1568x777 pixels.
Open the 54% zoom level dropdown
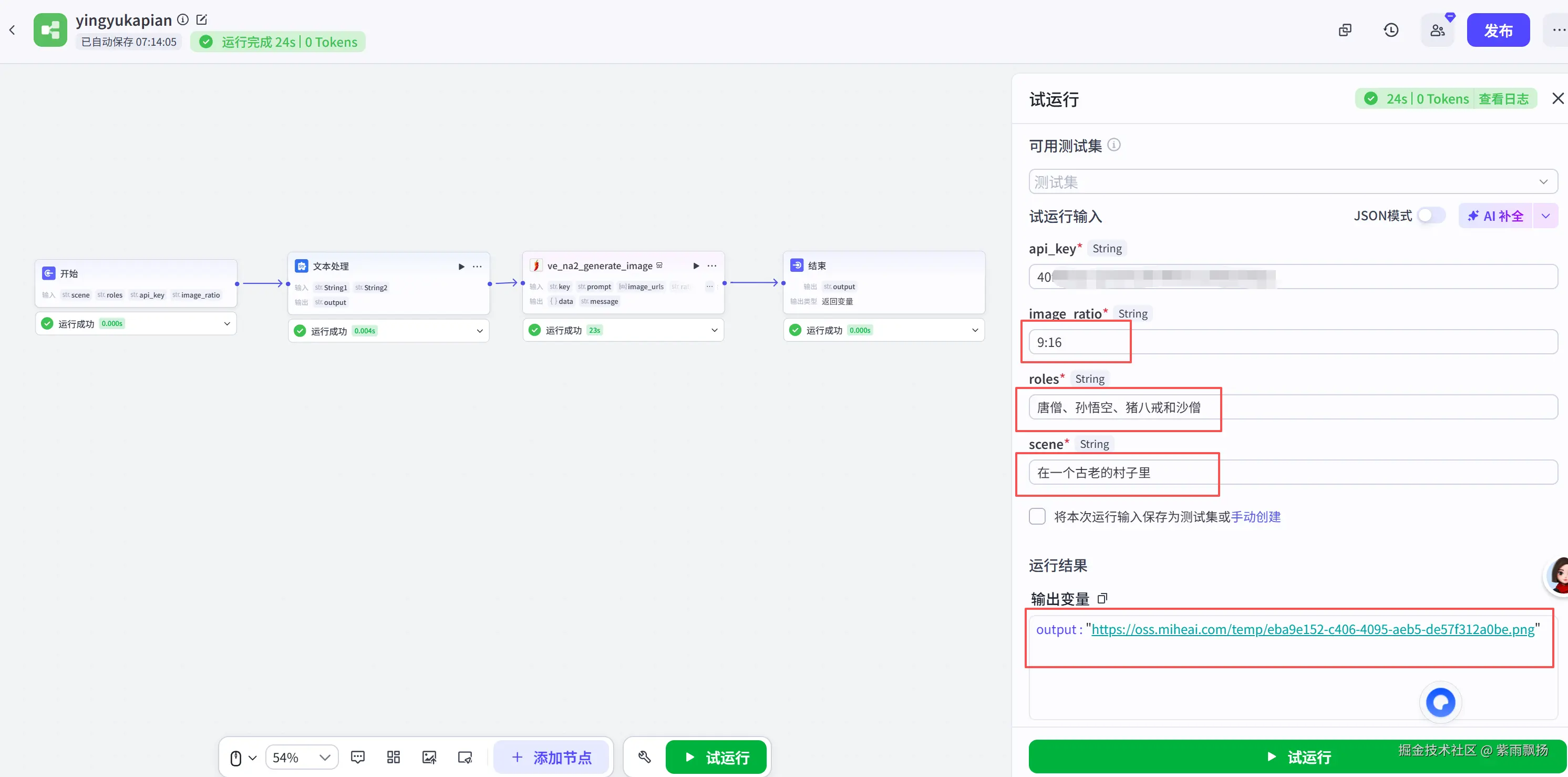pyautogui.click(x=302, y=757)
